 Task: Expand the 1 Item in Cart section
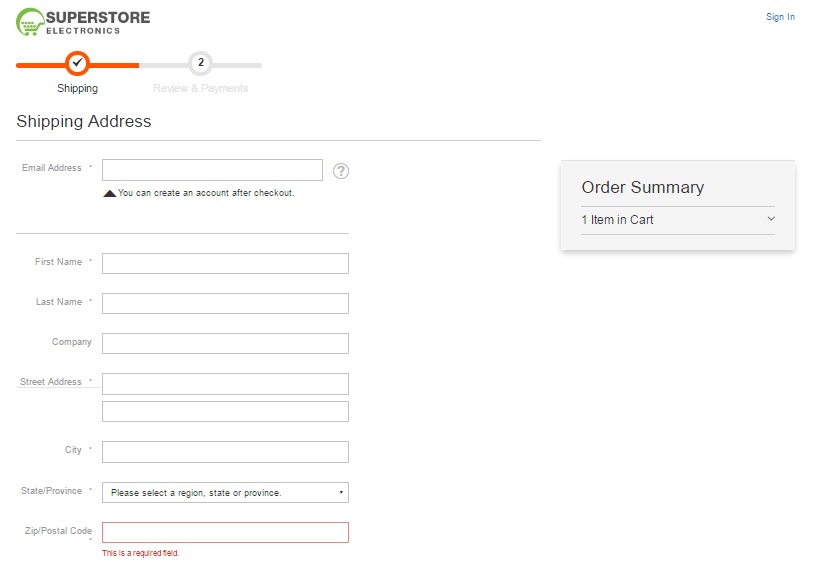pyautogui.click(x=618, y=220)
